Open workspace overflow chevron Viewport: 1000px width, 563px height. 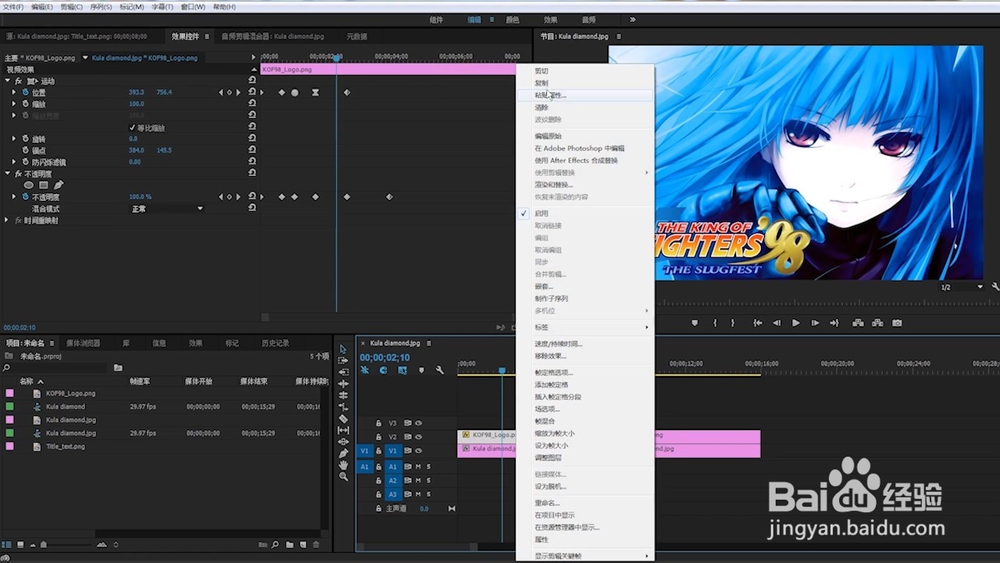tap(633, 20)
